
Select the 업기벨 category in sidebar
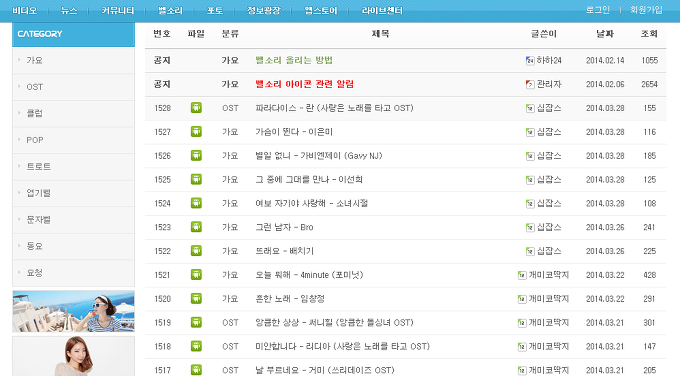pos(38,193)
